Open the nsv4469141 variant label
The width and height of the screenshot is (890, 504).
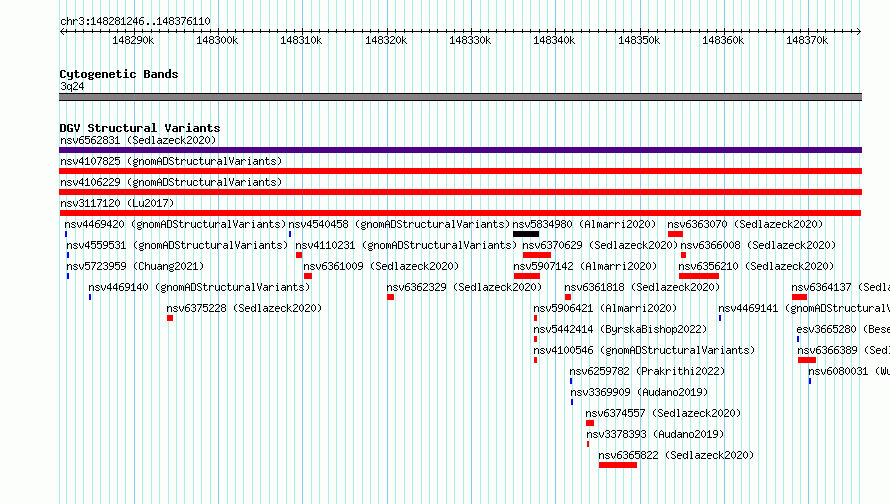coord(804,308)
